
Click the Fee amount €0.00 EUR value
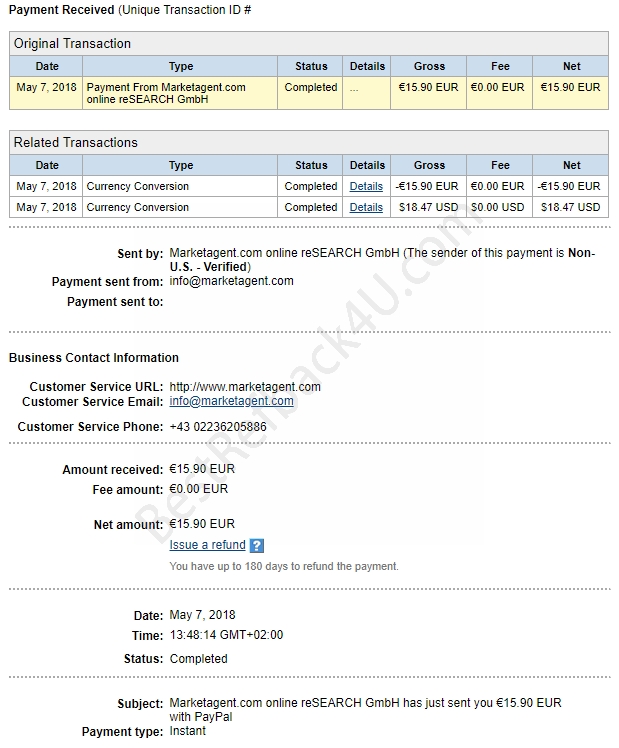[x=199, y=489]
